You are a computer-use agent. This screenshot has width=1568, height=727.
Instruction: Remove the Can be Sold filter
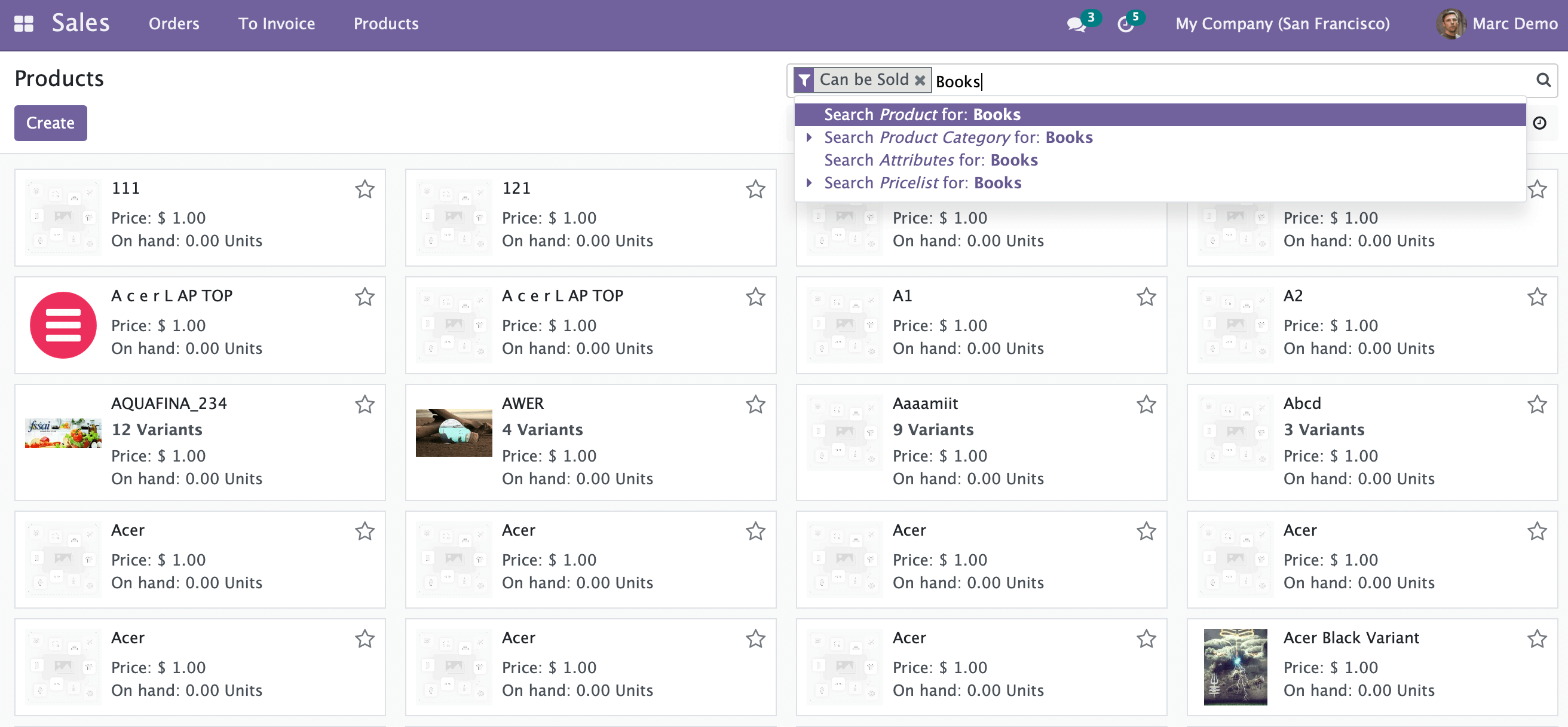coord(920,80)
